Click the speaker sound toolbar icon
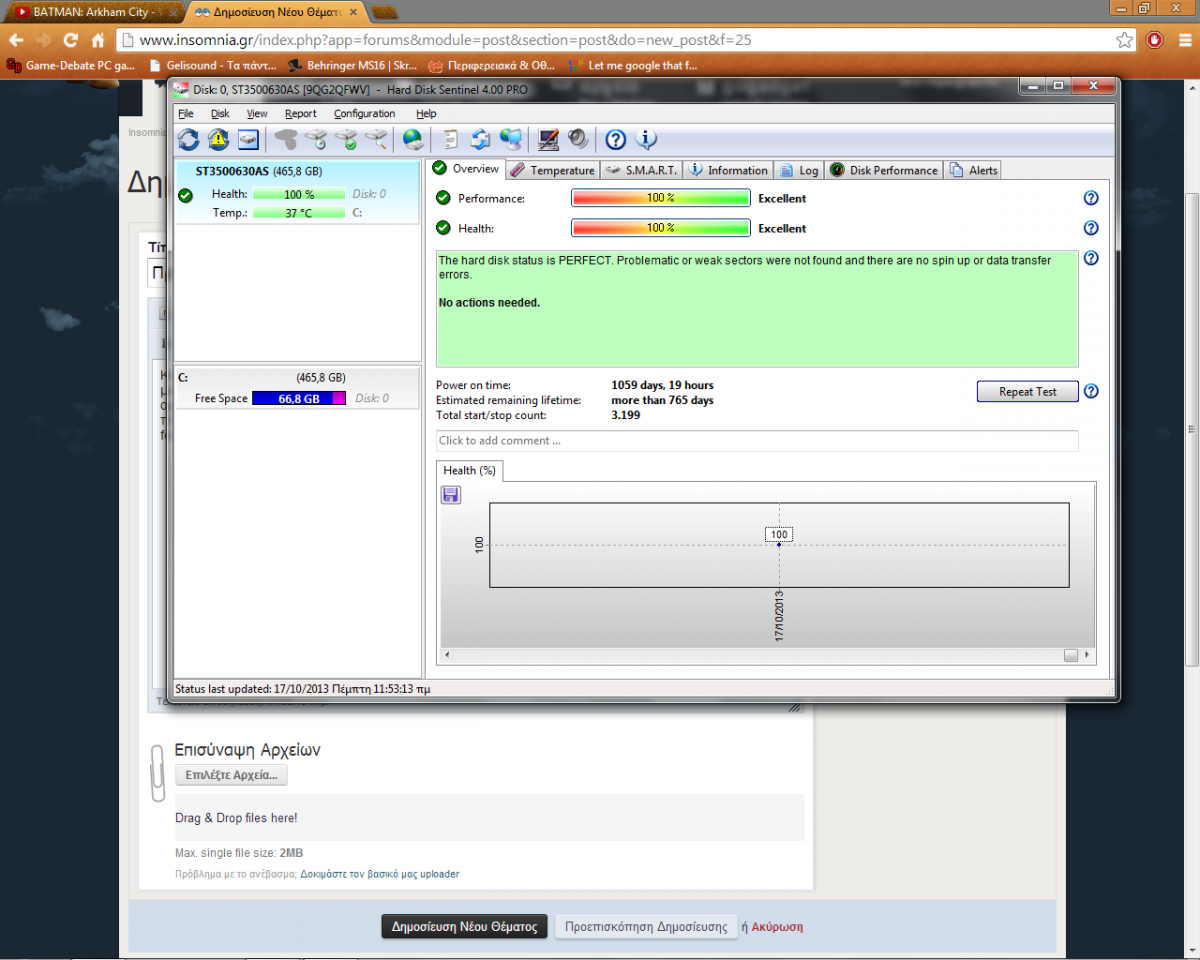The width and height of the screenshot is (1200, 960). tap(577, 139)
